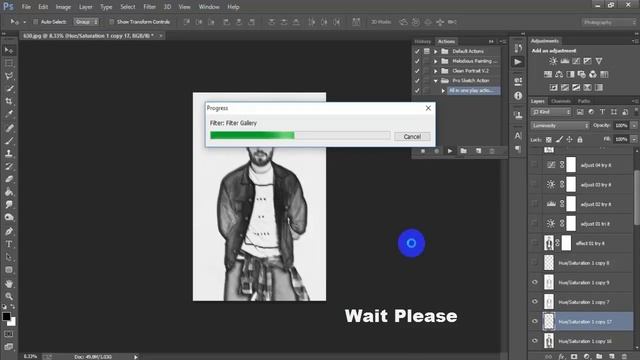The width and height of the screenshot is (640, 360).
Task: Select the Clone Stamp tool
Action: tap(9, 153)
